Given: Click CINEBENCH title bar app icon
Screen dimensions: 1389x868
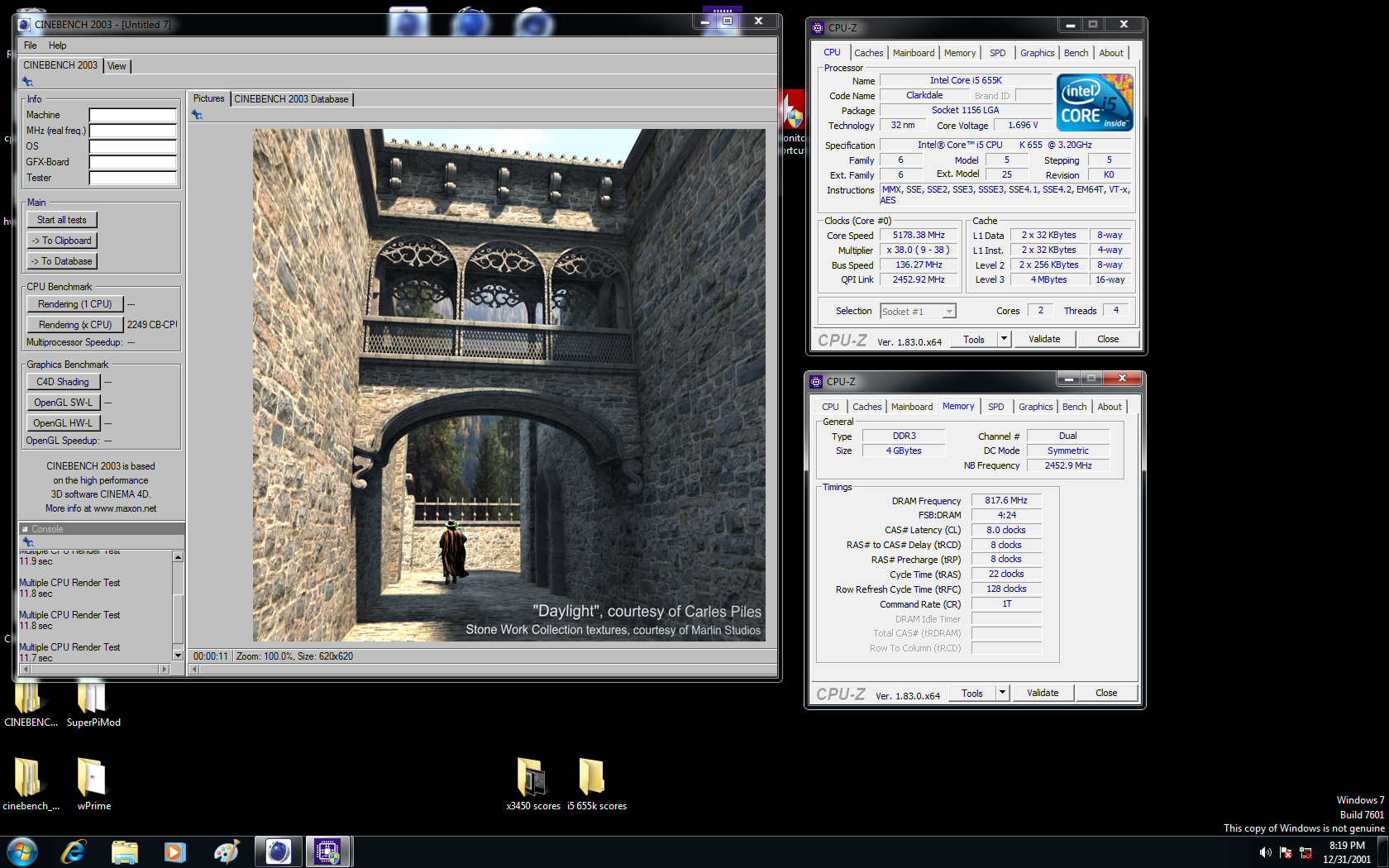Looking at the screenshot, I should [x=24, y=25].
